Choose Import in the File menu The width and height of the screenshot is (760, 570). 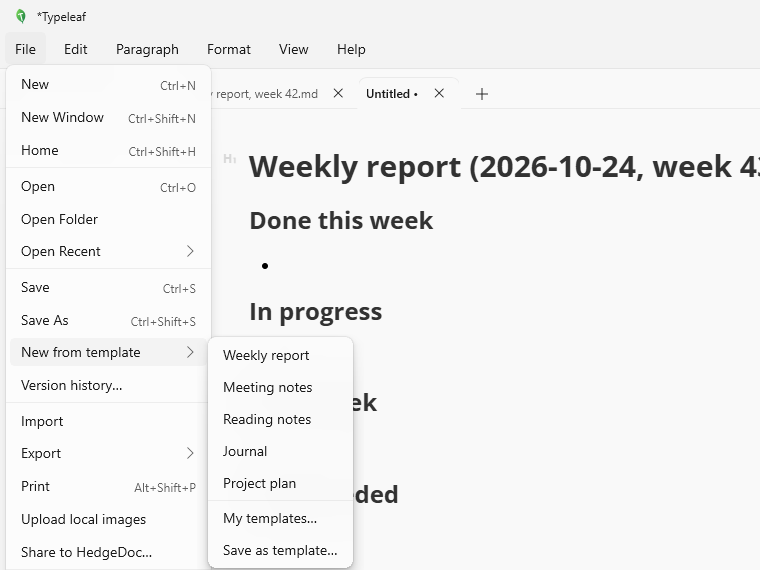109,421
